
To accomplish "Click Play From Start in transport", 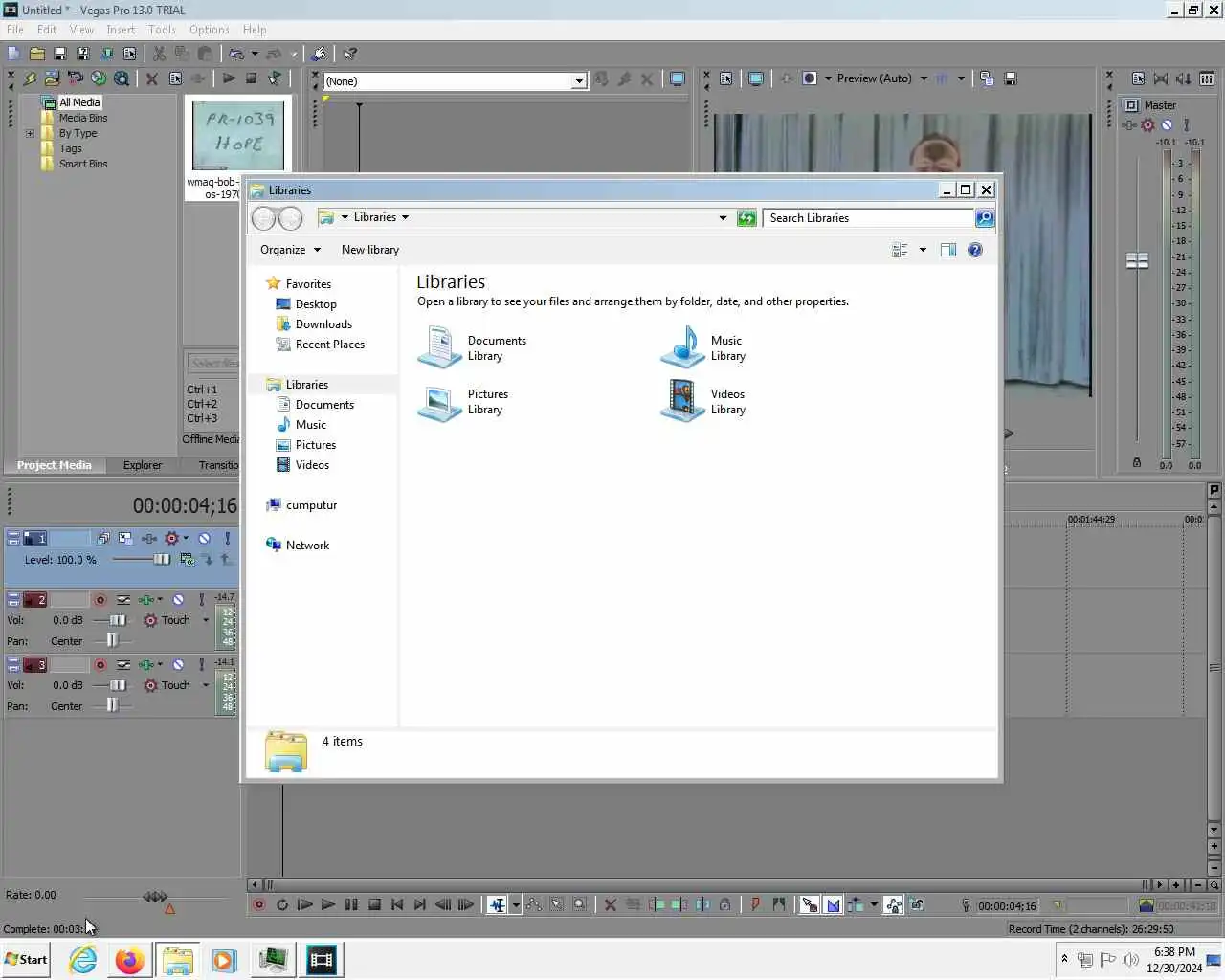I will 304,904.
